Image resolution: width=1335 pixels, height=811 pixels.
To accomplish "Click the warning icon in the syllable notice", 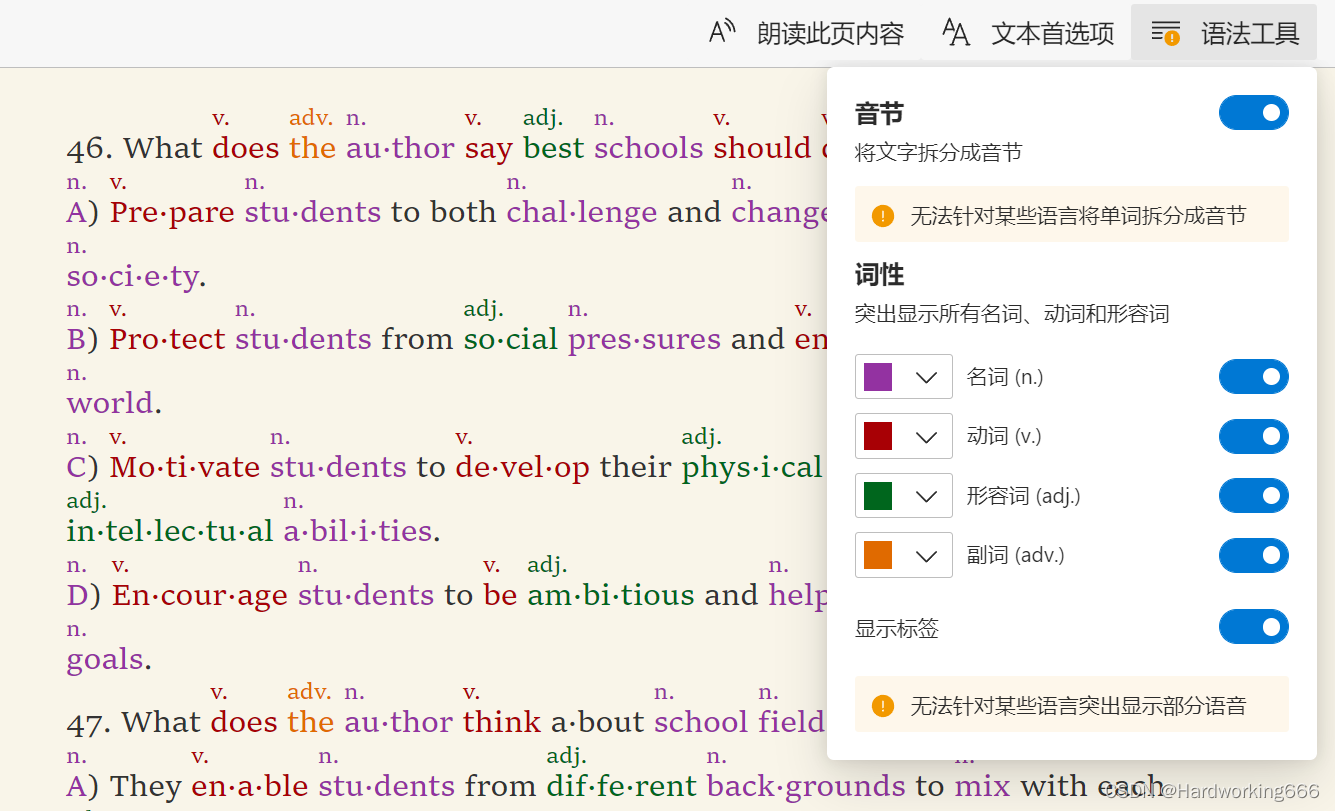I will [x=882, y=214].
